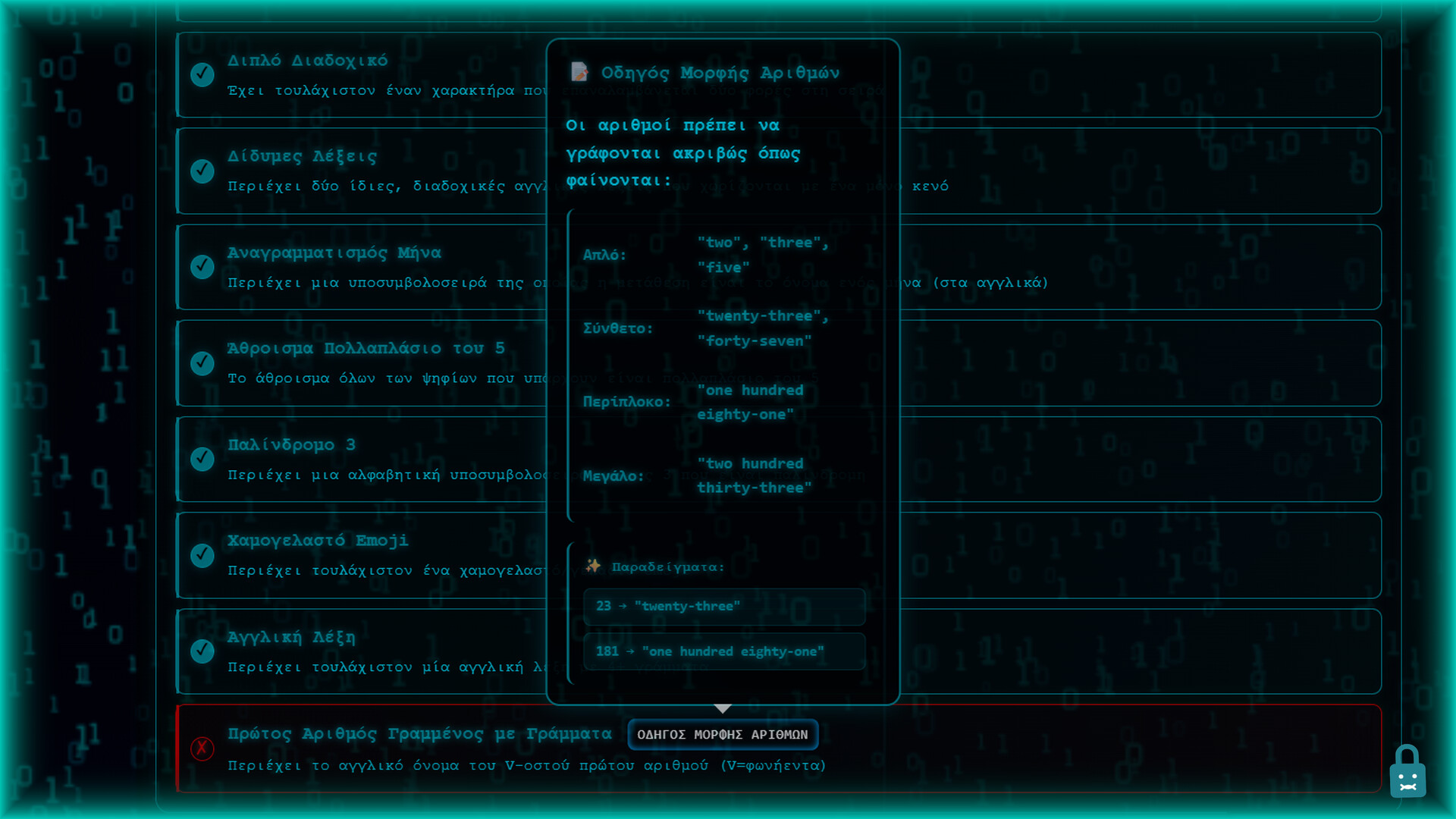Click the Παραδείγματα section header
This screenshot has height=819, width=1456.
point(667,566)
